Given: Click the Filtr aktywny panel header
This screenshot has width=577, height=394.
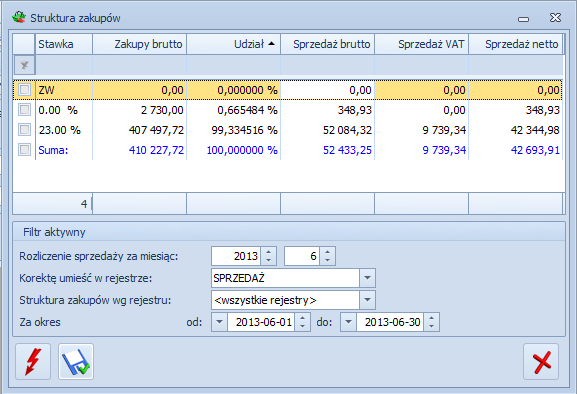Looking at the screenshot, I should tap(289, 232).
